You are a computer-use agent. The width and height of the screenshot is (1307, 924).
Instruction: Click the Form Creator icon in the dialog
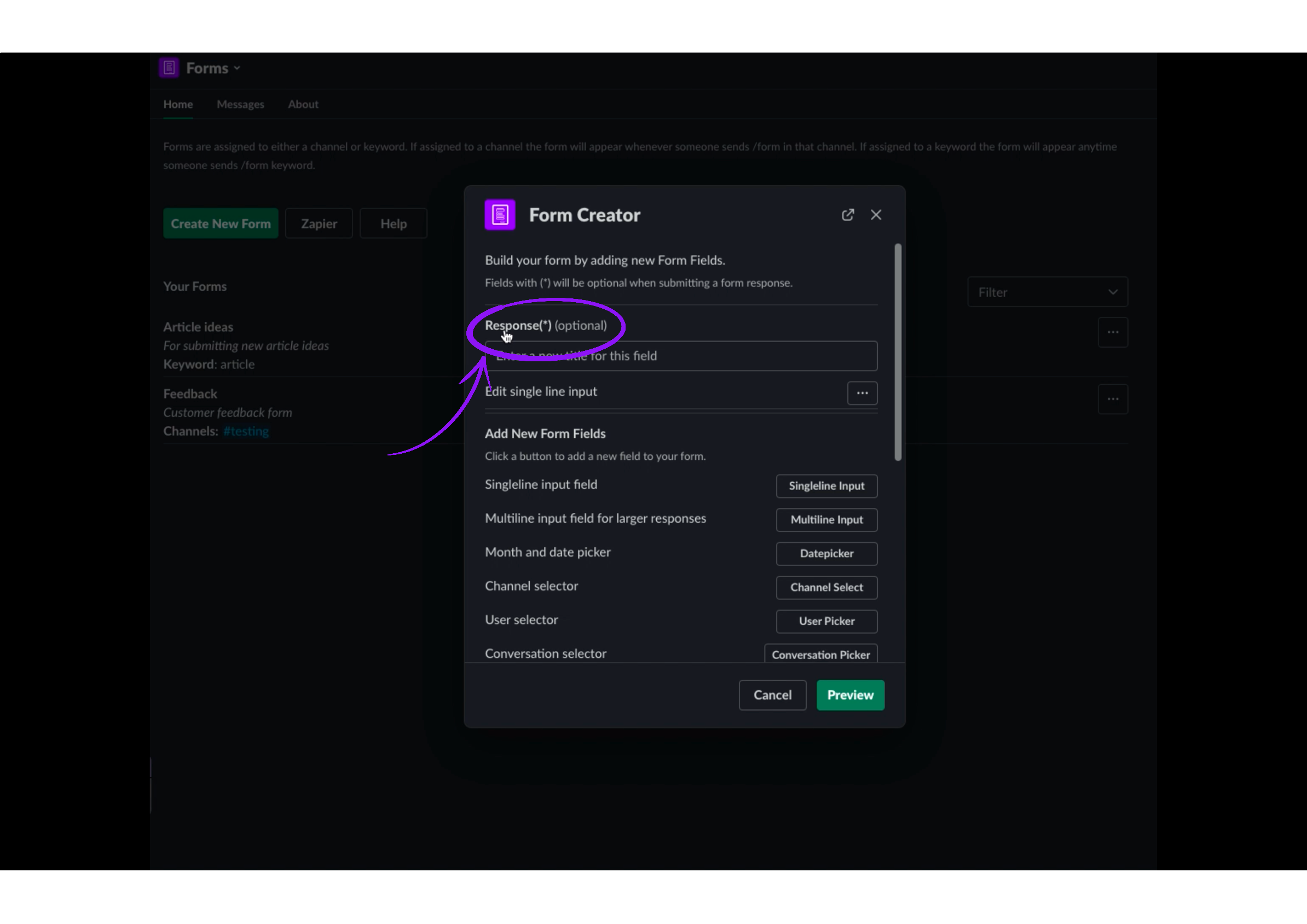click(x=499, y=215)
